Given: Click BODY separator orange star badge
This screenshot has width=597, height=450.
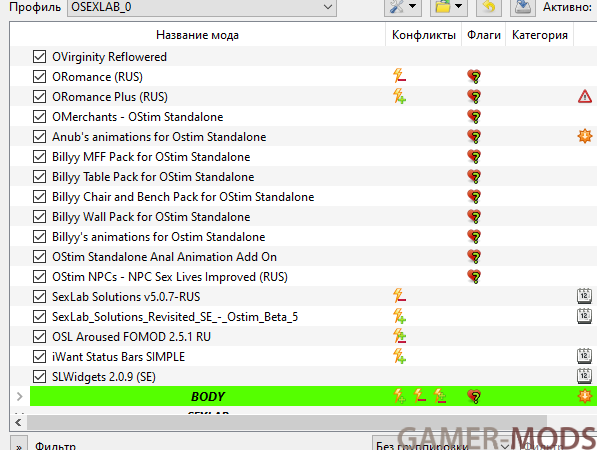Looking at the screenshot, I should (585, 396).
